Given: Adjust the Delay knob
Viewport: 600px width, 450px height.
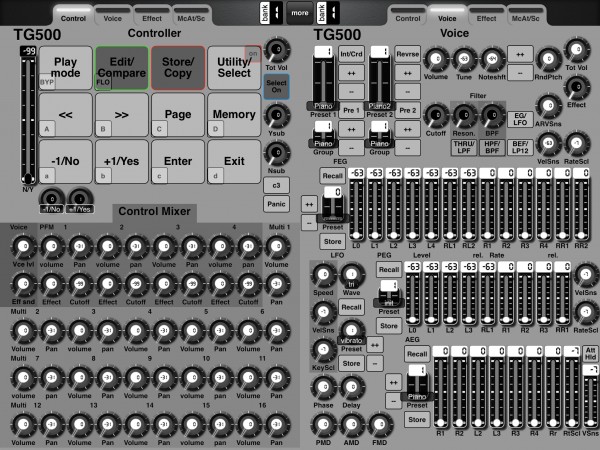Looking at the screenshot, I should [x=351, y=387].
